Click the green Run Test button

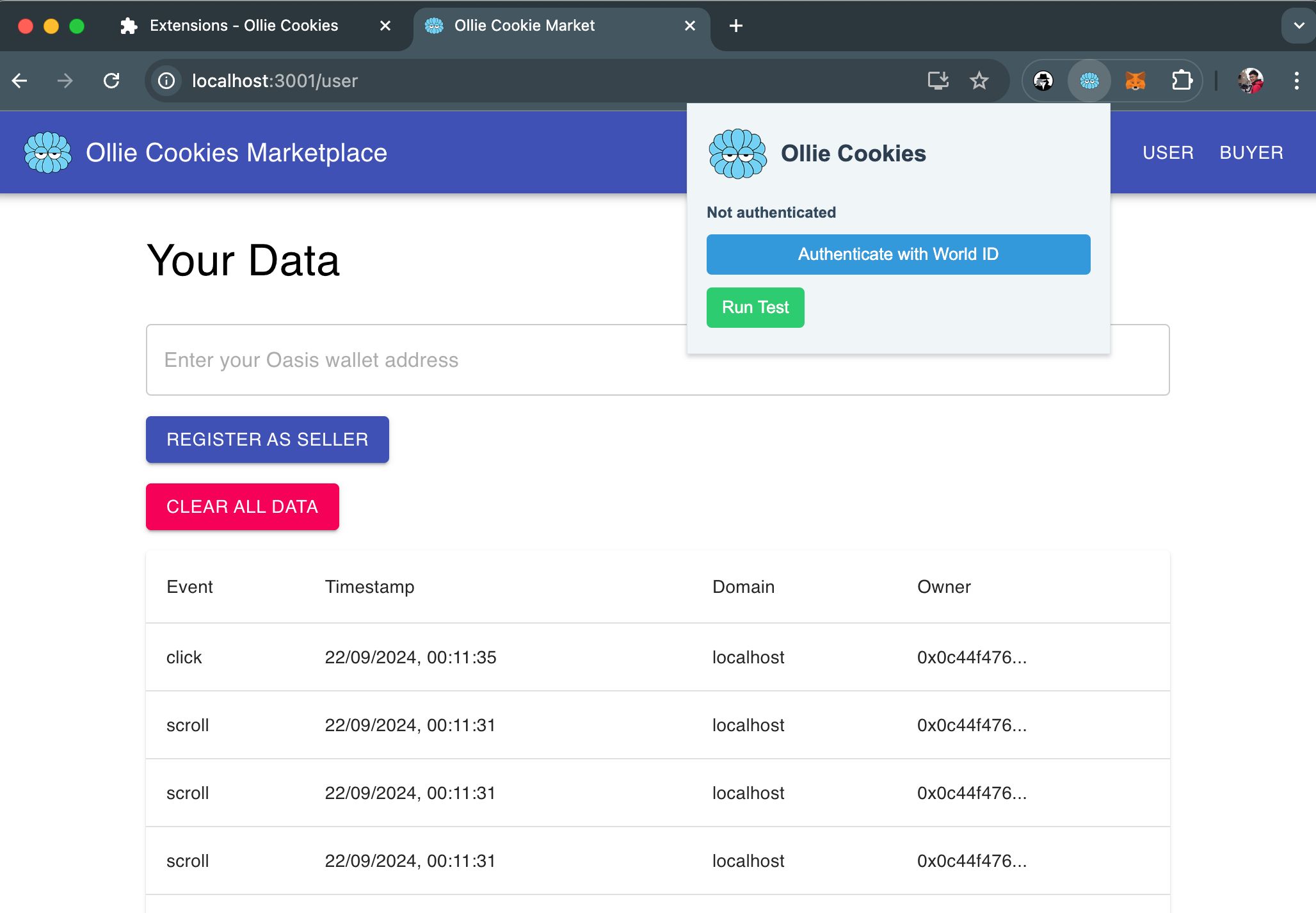pyautogui.click(x=755, y=307)
